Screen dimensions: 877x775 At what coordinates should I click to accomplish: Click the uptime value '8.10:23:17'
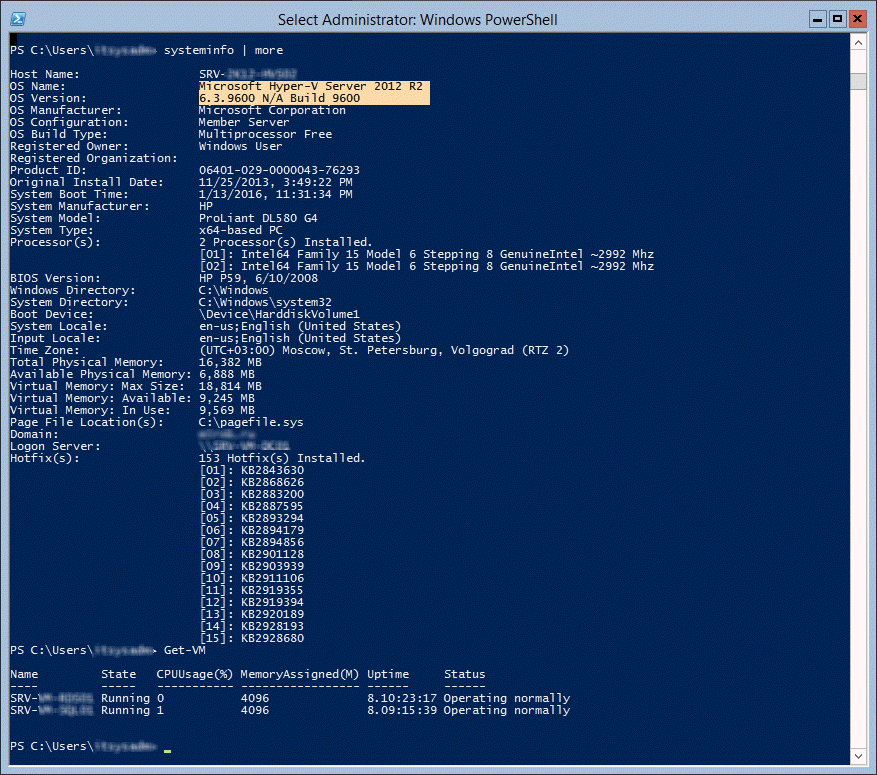(402, 698)
